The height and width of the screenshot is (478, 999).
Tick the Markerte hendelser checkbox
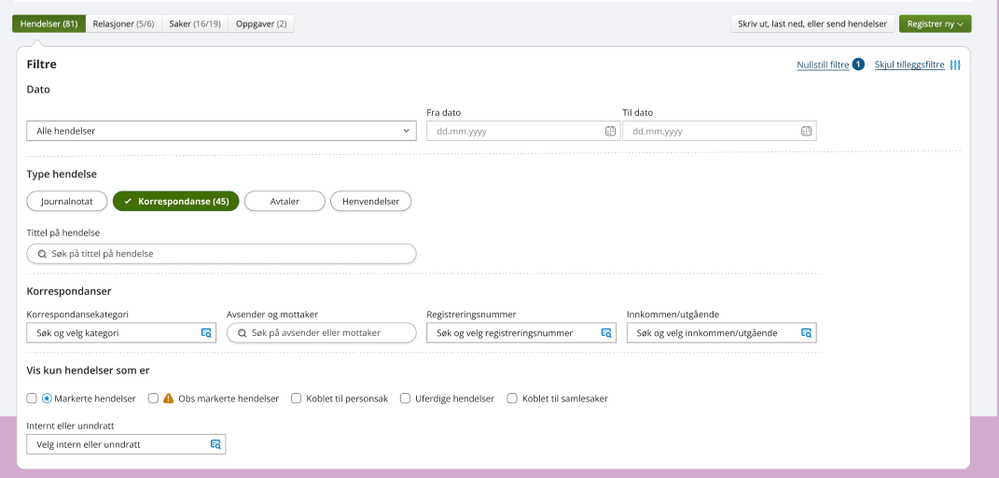(31, 398)
